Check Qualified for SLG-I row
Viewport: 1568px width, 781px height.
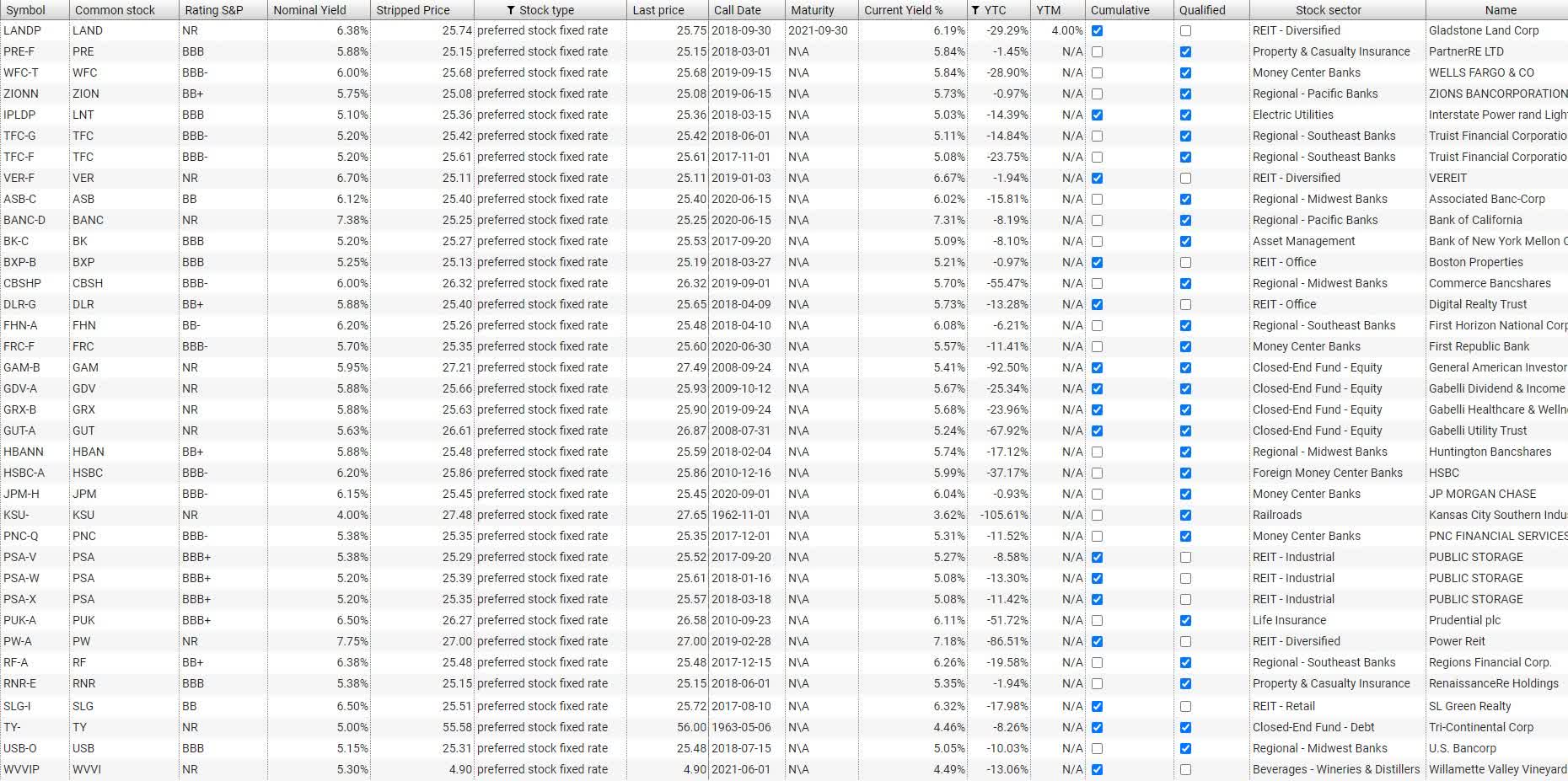pyautogui.click(x=1185, y=706)
